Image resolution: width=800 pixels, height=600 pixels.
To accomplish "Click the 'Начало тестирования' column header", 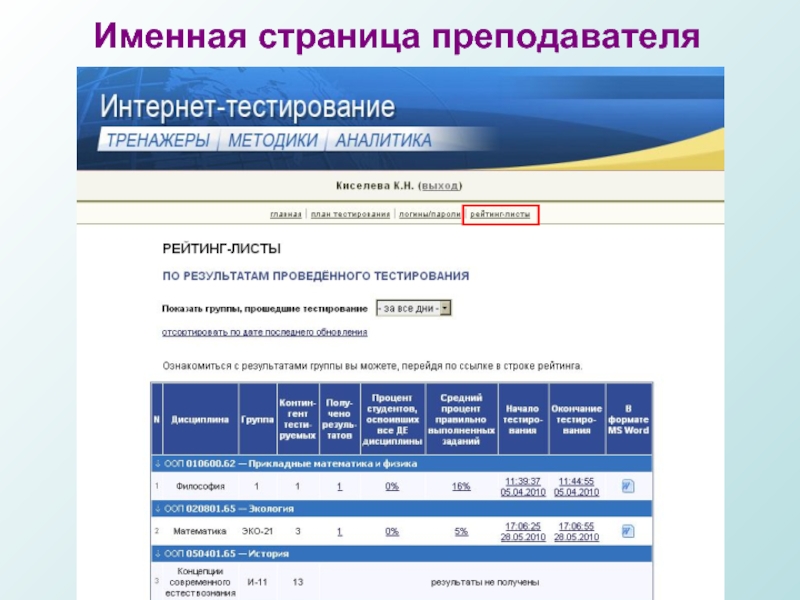I will (x=522, y=419).
